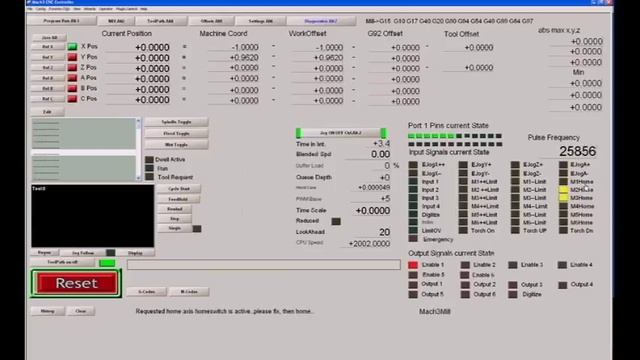Toggle ToolPath on/off

pyautogui.click(x=62, y=262)
